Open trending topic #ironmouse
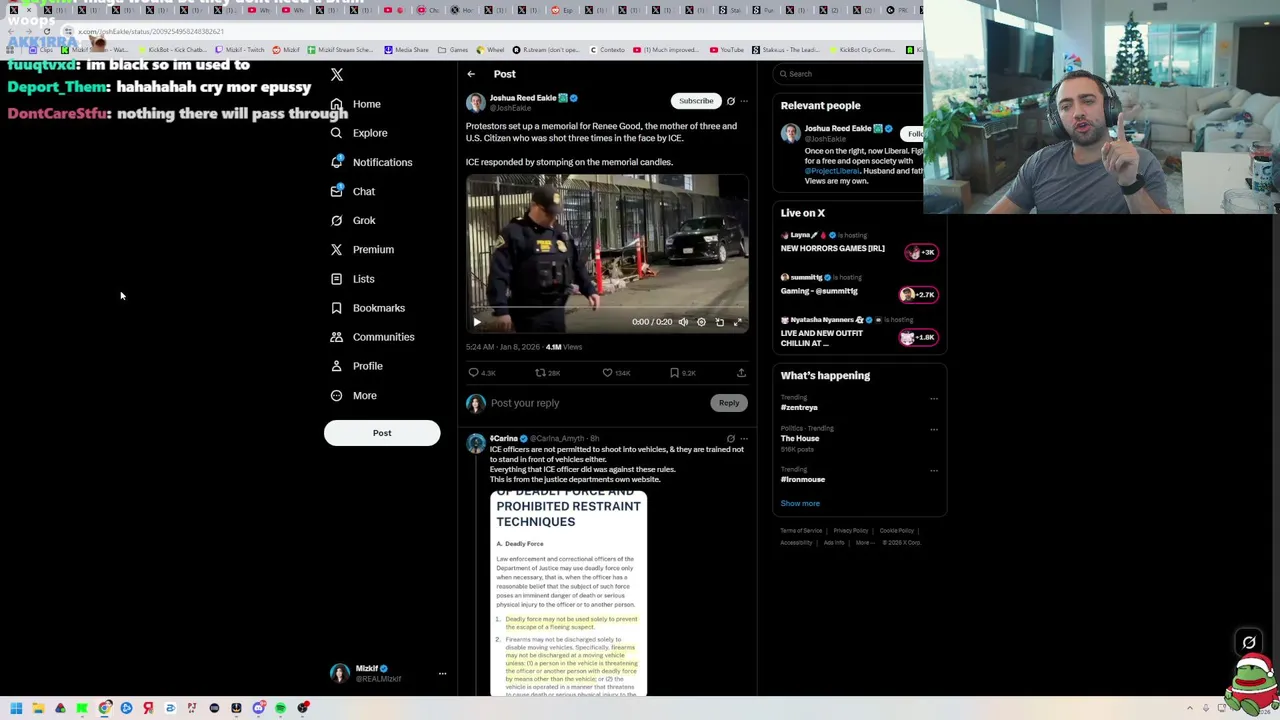Viewport: 1280px width, 720px height. click(x=803, y=480)
